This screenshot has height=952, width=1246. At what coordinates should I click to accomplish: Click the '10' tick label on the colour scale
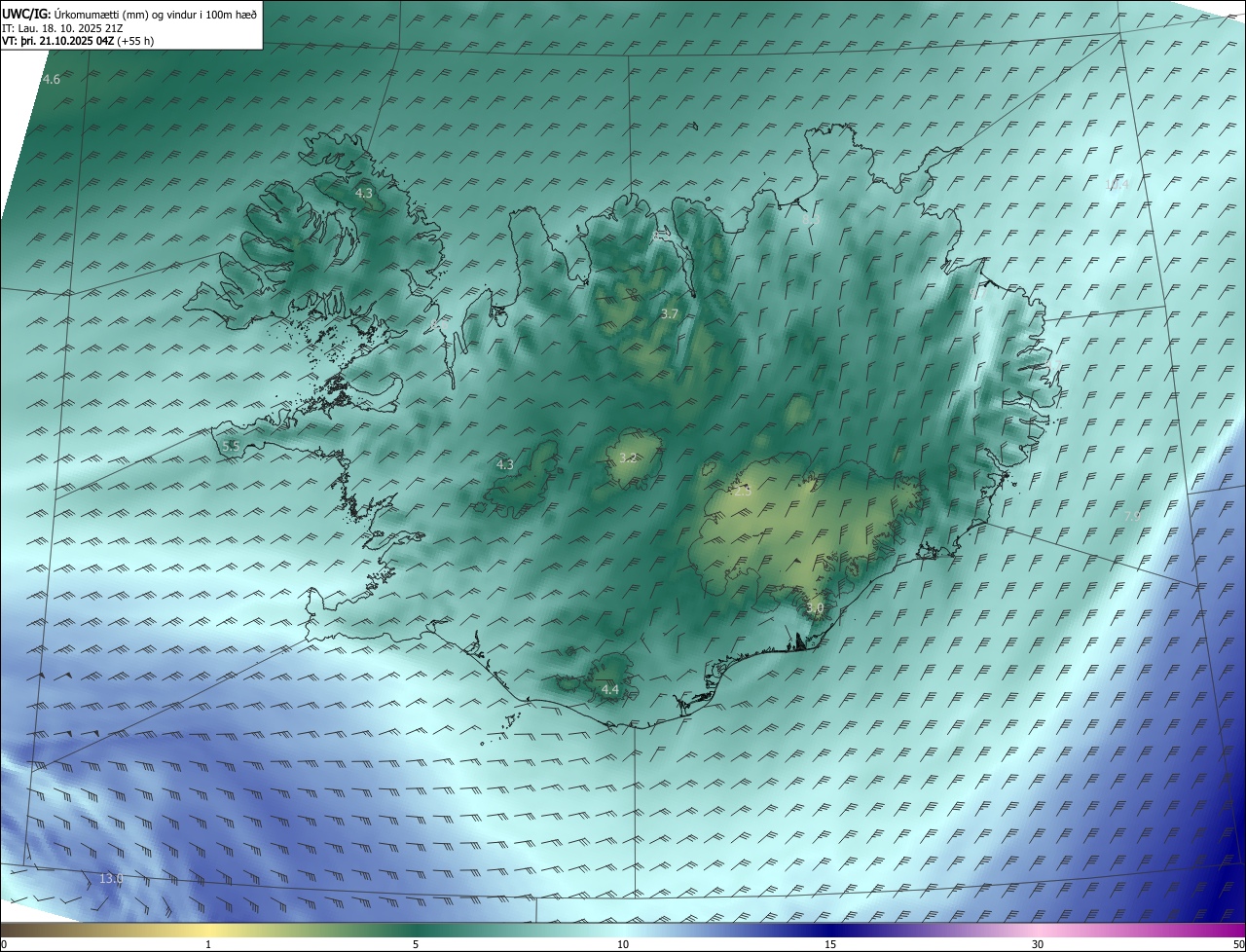click(x=623, y=944)
